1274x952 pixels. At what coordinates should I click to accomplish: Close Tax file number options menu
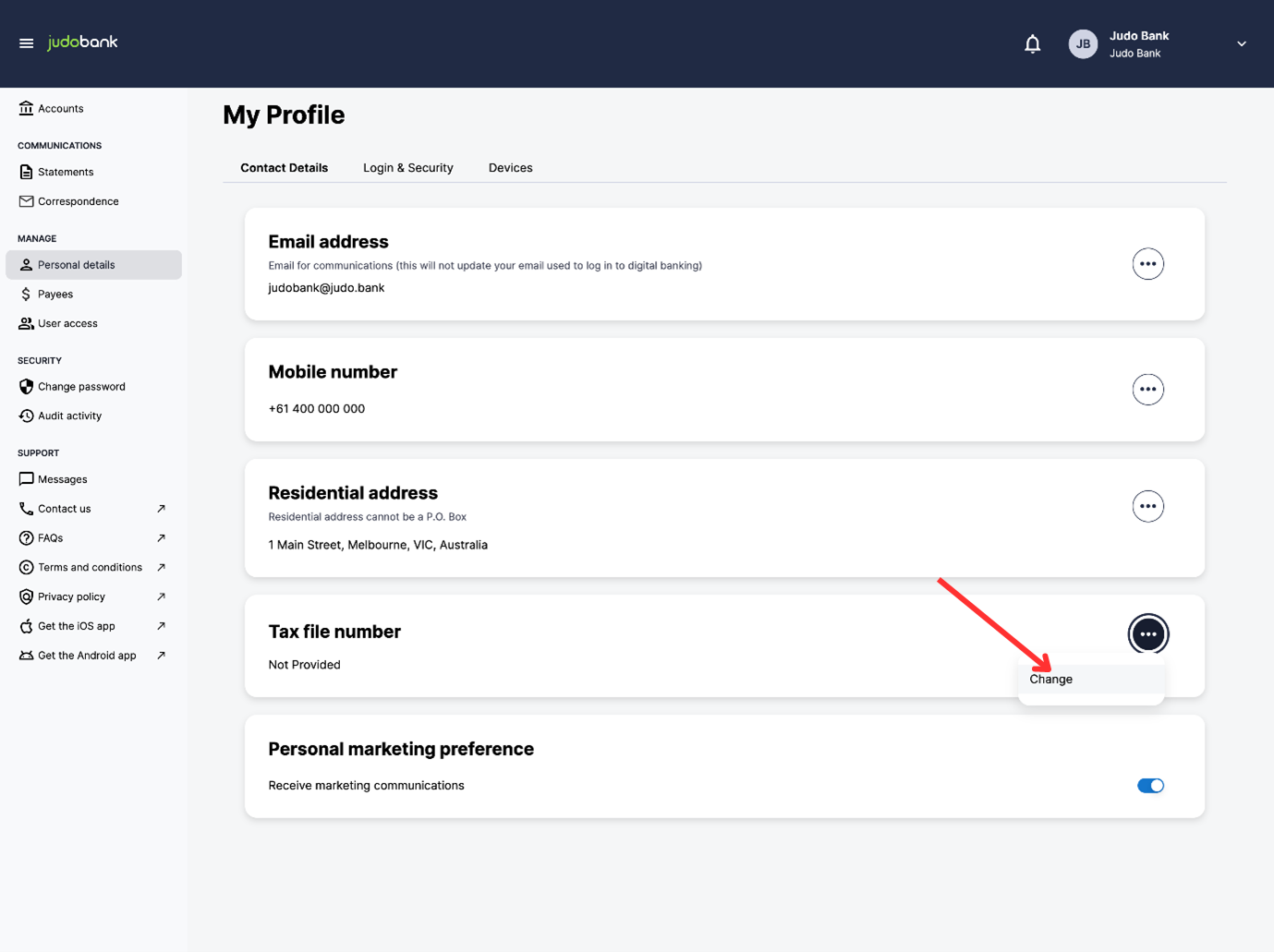tap(1147, 634)
